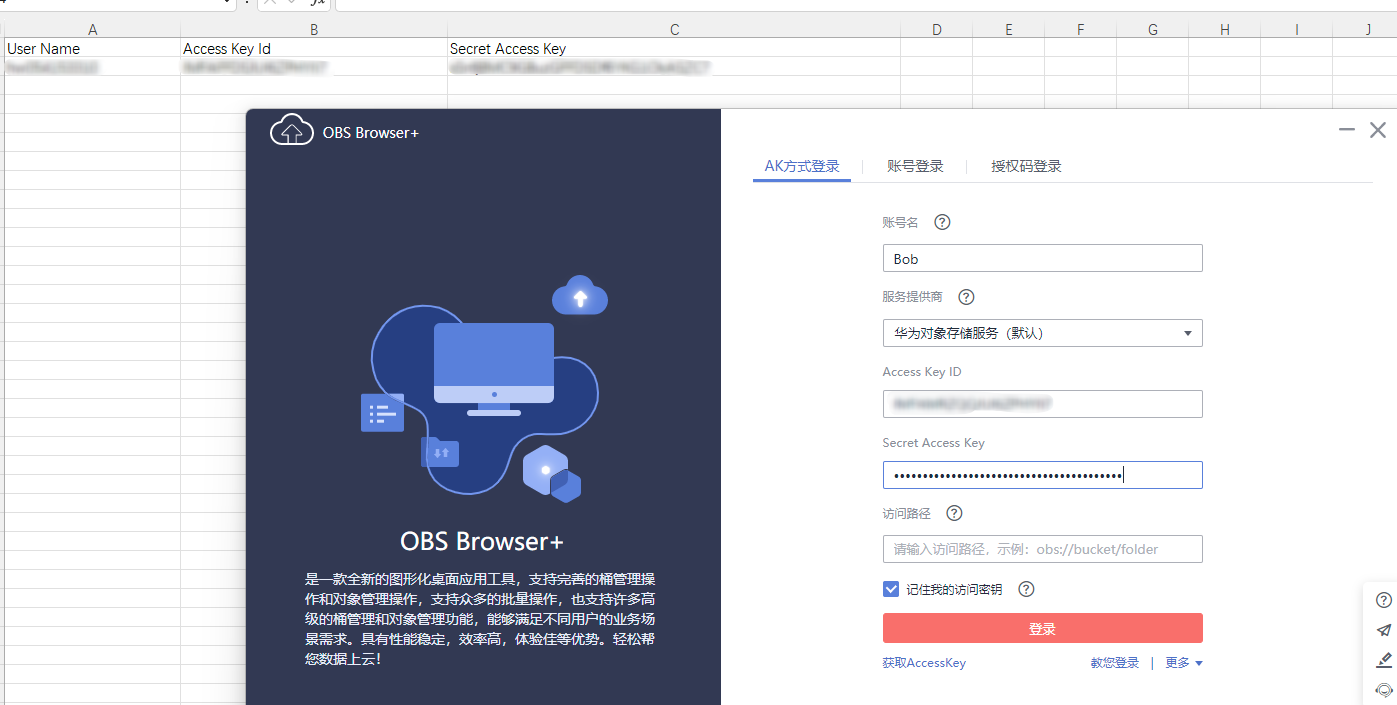Uncheck the 记住我的访问密钥 checkbox

click(x=891, y=590)
